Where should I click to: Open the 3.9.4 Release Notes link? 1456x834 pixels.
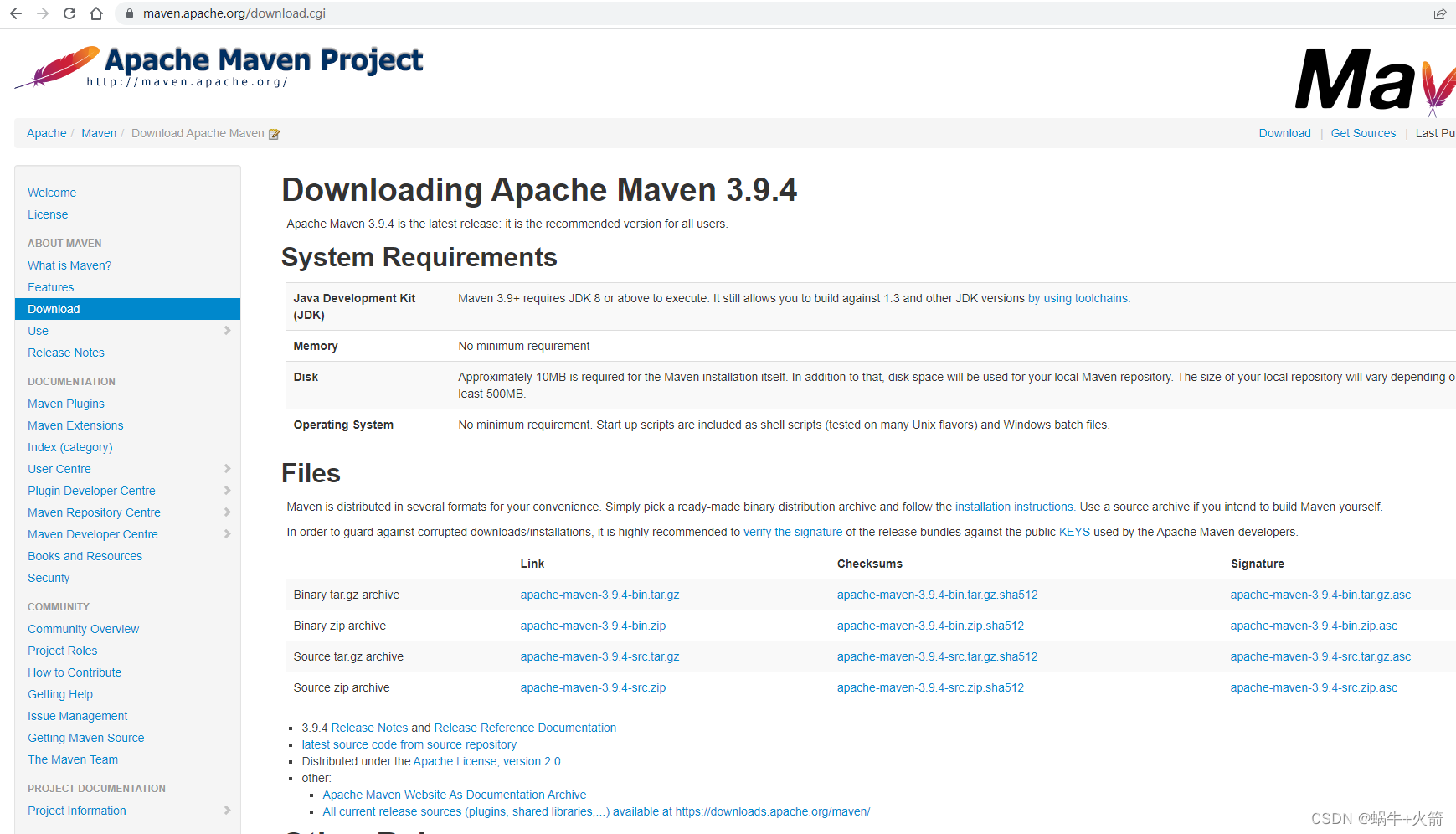(x=369, y=728)
